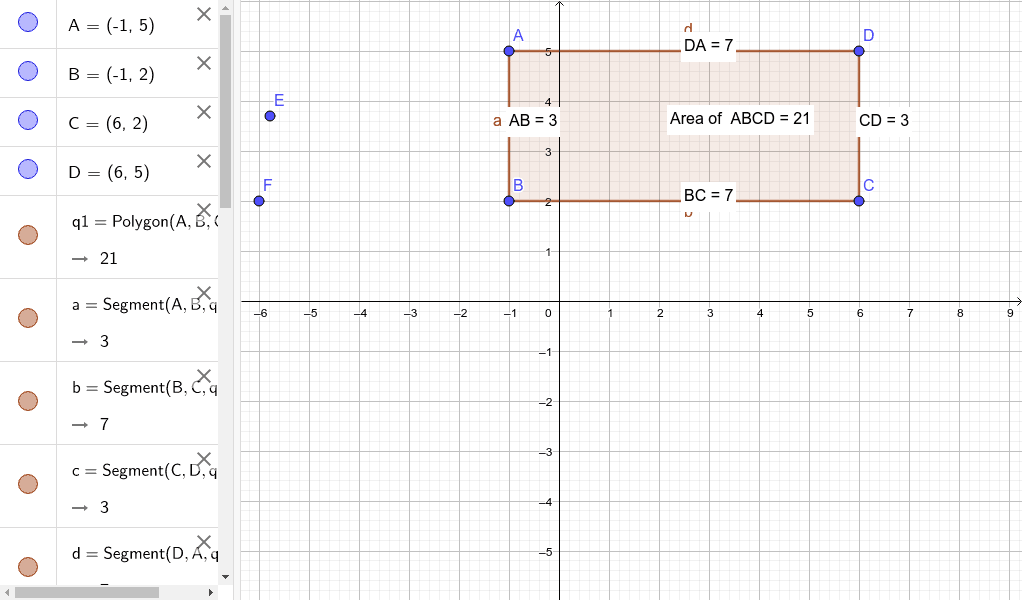The width and height of the screenshot is (1024, 602).
Task: Delete the segment d row
Action: pos(204,541)
